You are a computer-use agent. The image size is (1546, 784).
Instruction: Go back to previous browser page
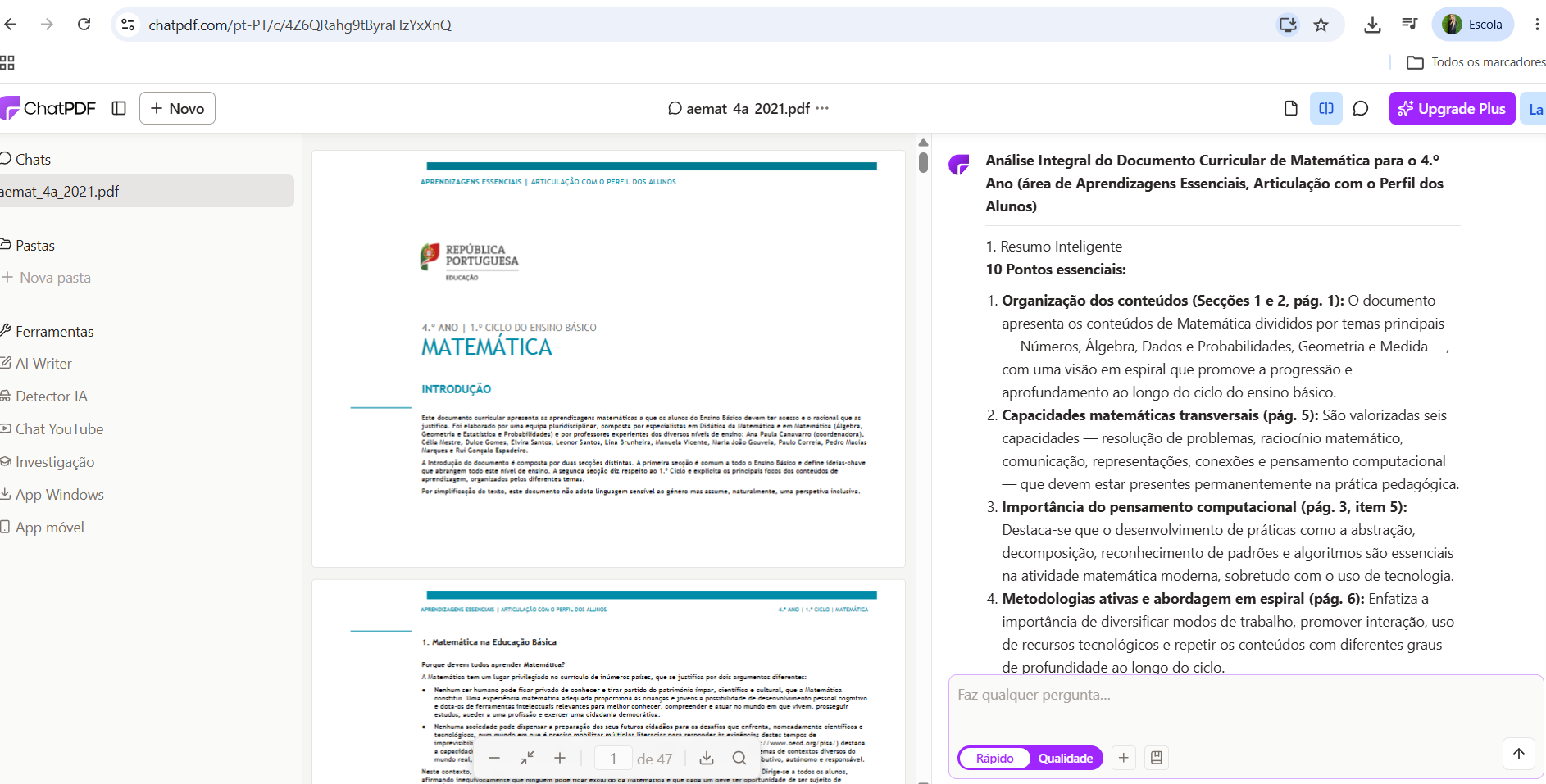click(11, 25)
